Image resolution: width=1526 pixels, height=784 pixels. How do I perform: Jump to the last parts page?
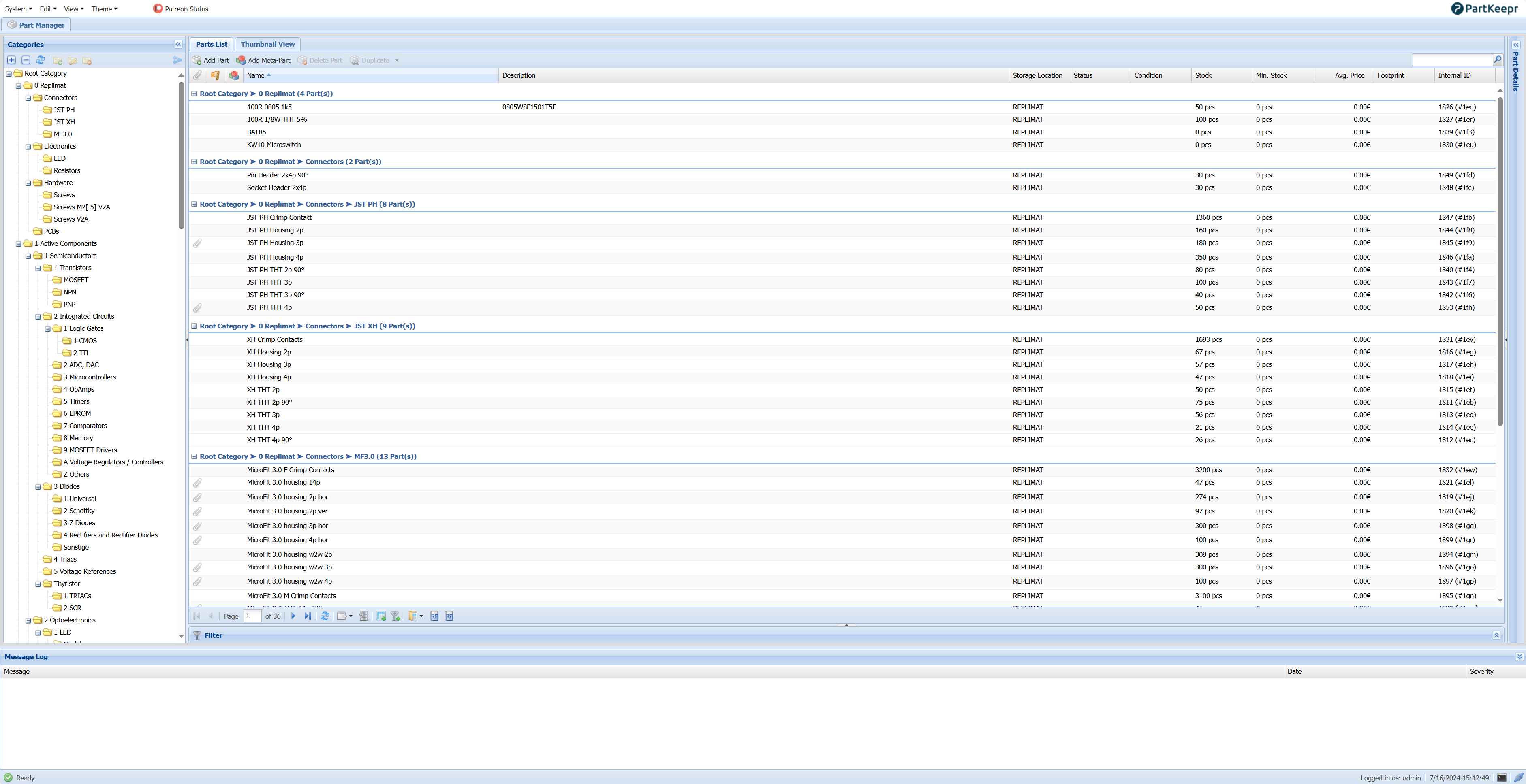[x=308, y=616]
